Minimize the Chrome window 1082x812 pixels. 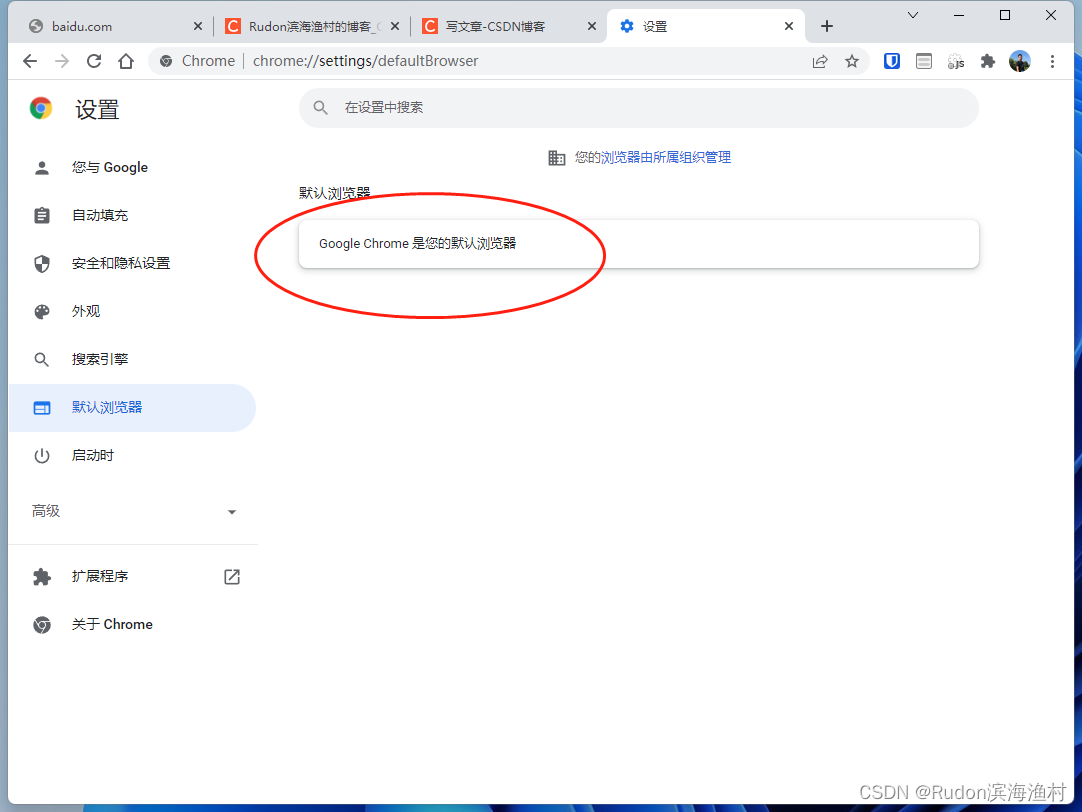(x=958, y=15)
